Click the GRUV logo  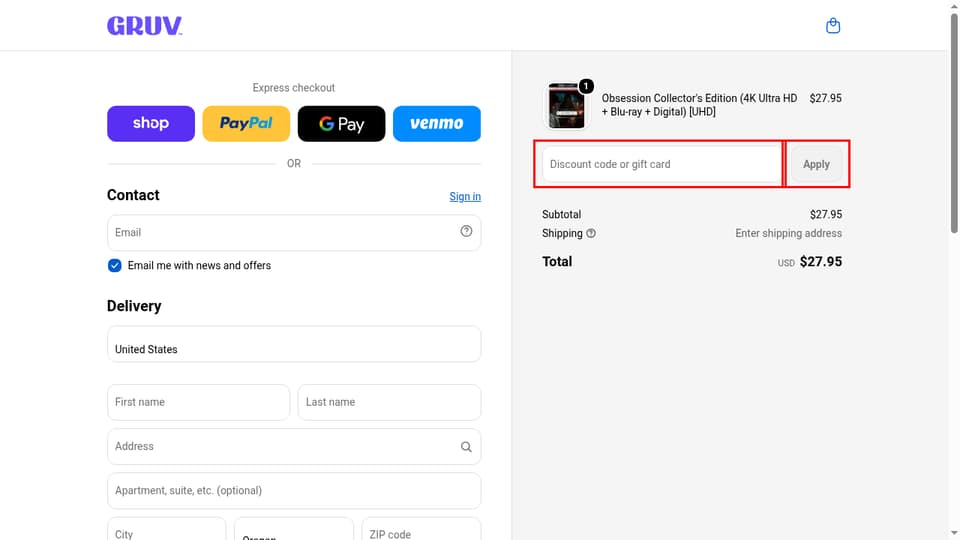coord(144,26)
